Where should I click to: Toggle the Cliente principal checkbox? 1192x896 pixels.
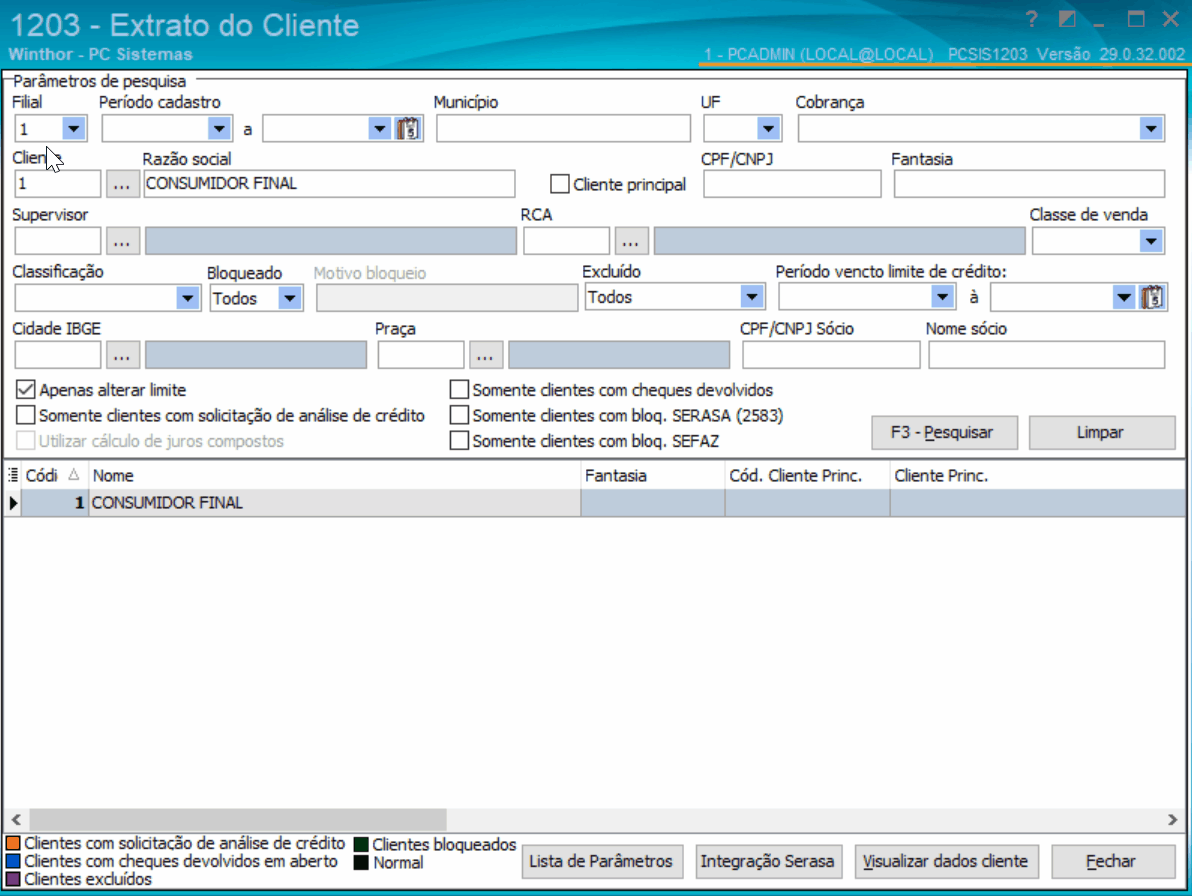click(x=560, y=184)
